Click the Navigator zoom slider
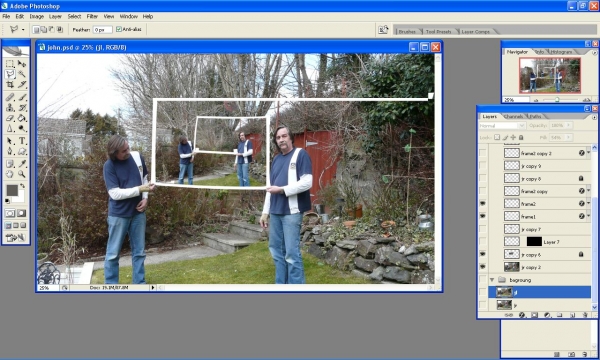Viewport: 600px width, 360px height. tap(557, 100)
